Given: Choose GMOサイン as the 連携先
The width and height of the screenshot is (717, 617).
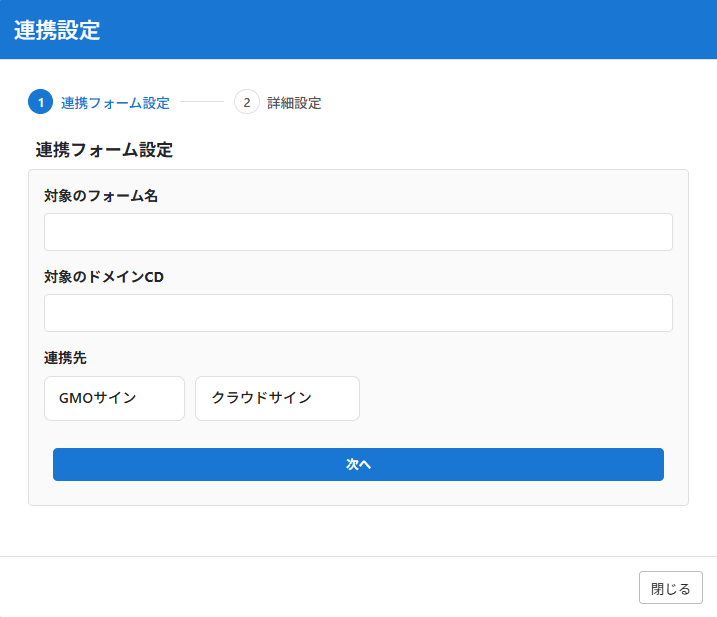Looking at the screenshot, I should pyautogui.click(x=114, y=398).
